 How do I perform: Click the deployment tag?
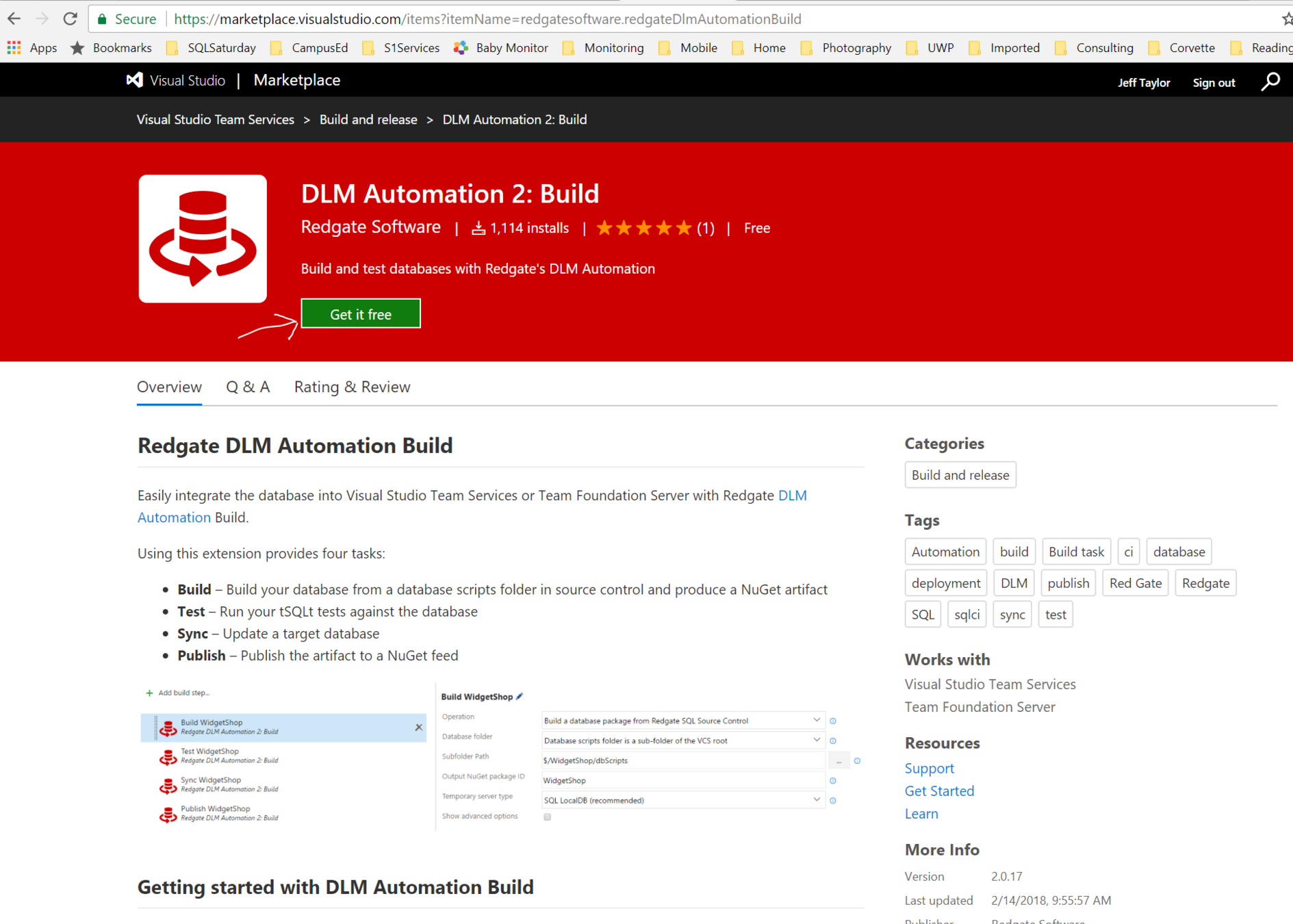pyautogui.click(x=946, y=583)
